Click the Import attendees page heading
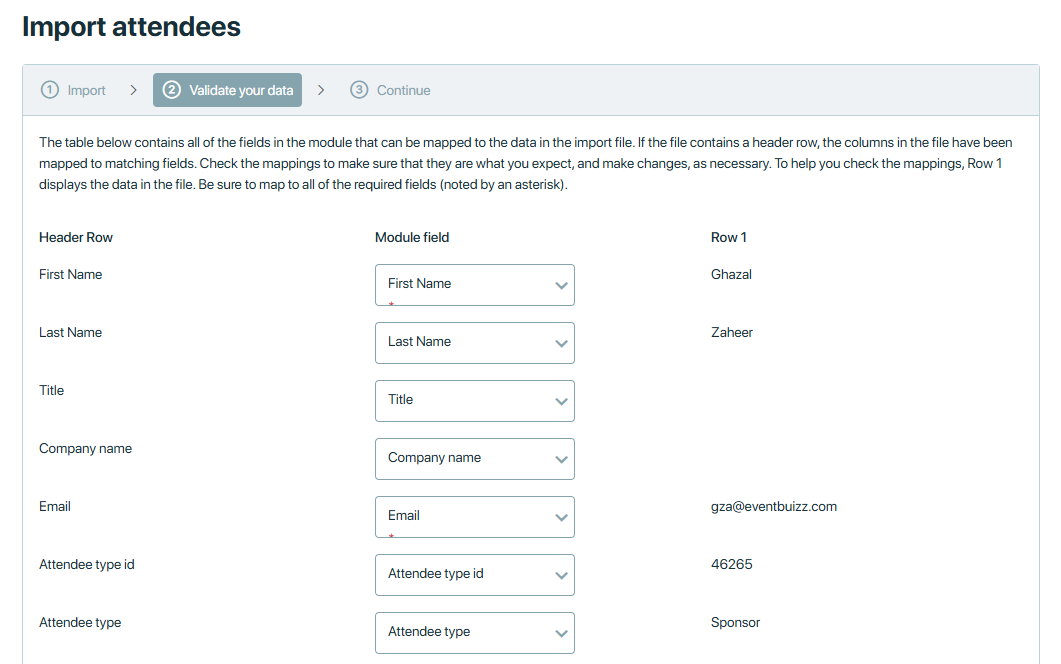Screen dimensions: 1061x664 [x=131, y=27]
